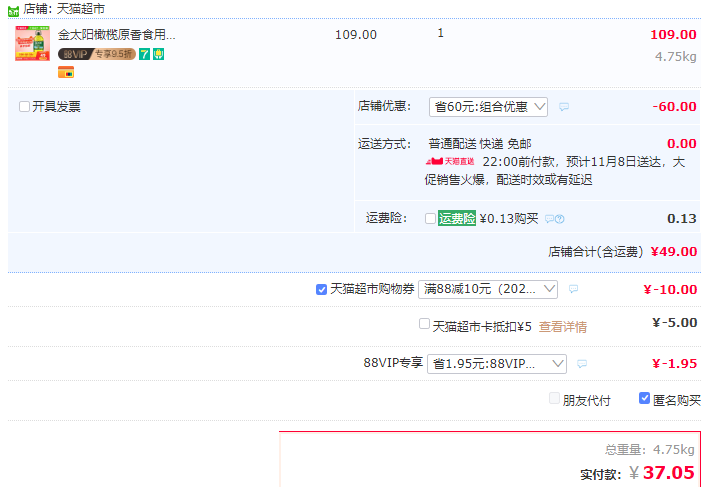Screen dimensions: 703x487
Task: Open the olive oil product thumbnail
Action: click(32, 43)
